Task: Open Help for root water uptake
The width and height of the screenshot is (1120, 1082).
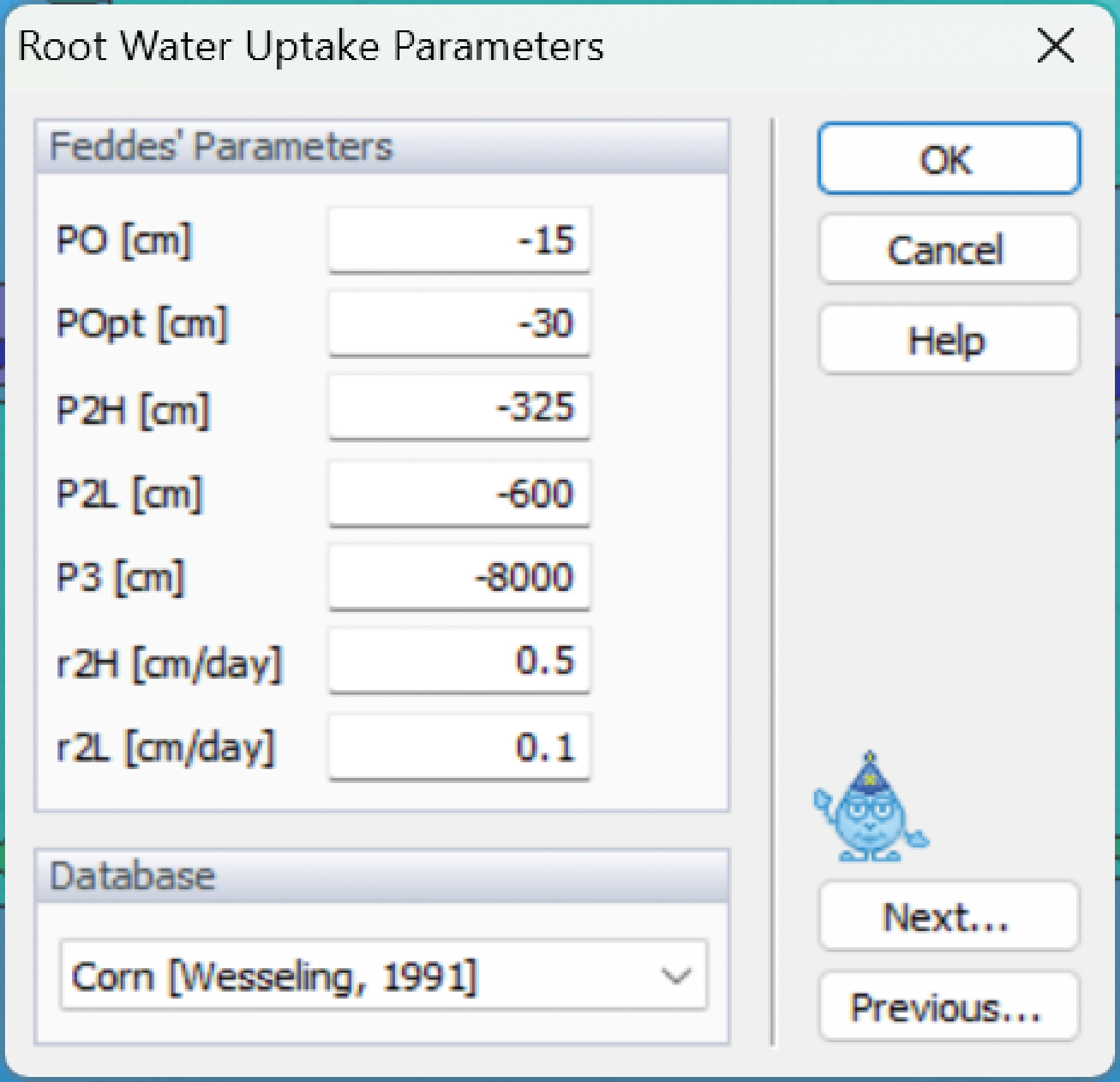Action: [x=949, y=340]
